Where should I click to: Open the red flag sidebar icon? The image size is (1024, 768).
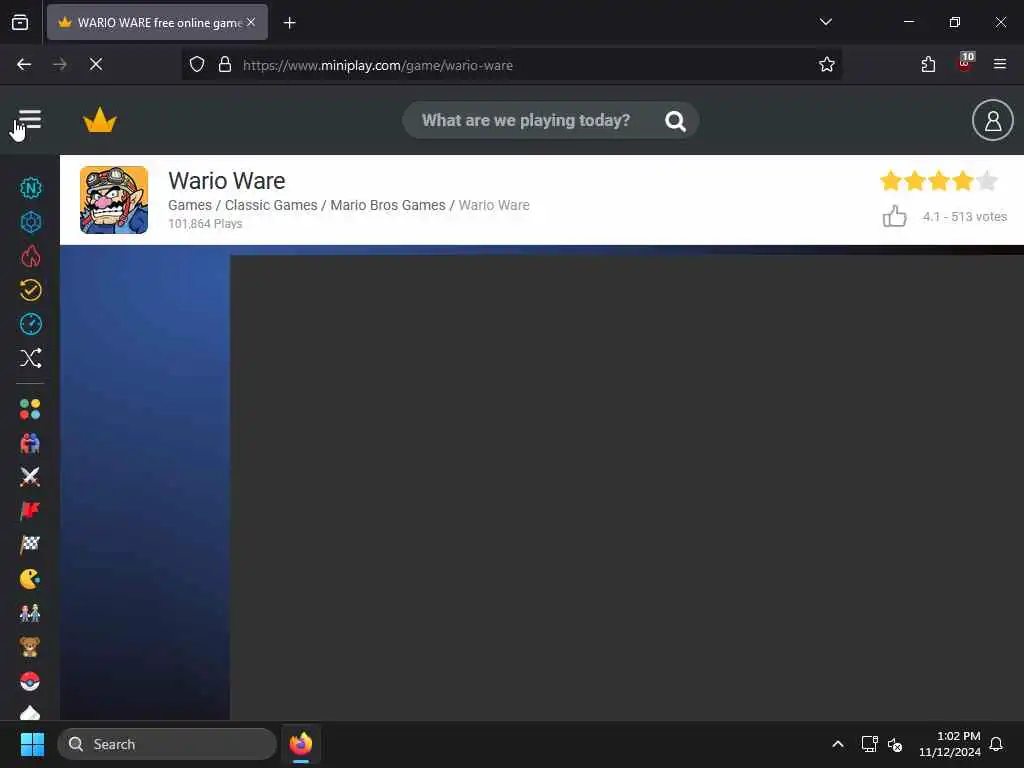tap(30, 511)
